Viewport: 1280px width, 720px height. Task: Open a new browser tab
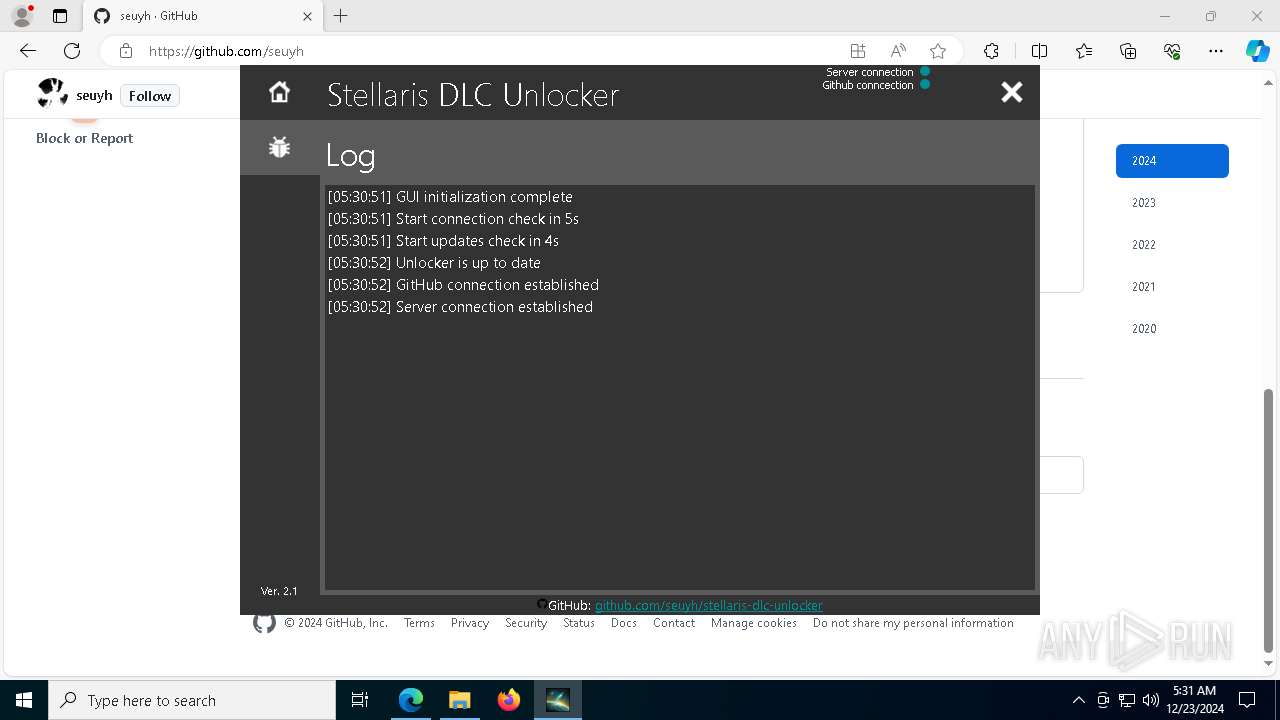[x=341, y=16]
